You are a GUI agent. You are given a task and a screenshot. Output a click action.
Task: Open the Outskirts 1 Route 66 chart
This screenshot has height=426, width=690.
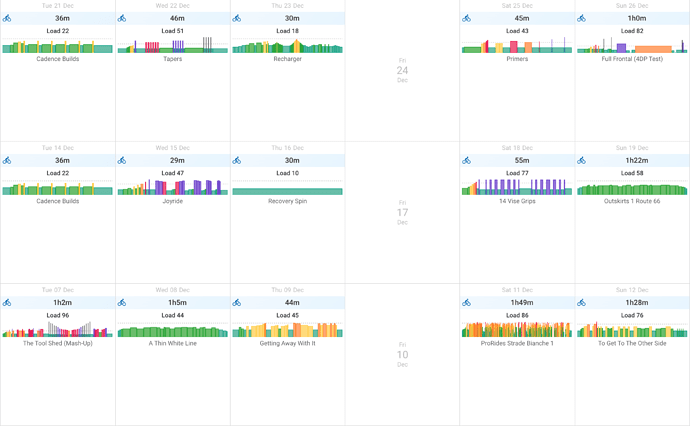pos(632,187)
